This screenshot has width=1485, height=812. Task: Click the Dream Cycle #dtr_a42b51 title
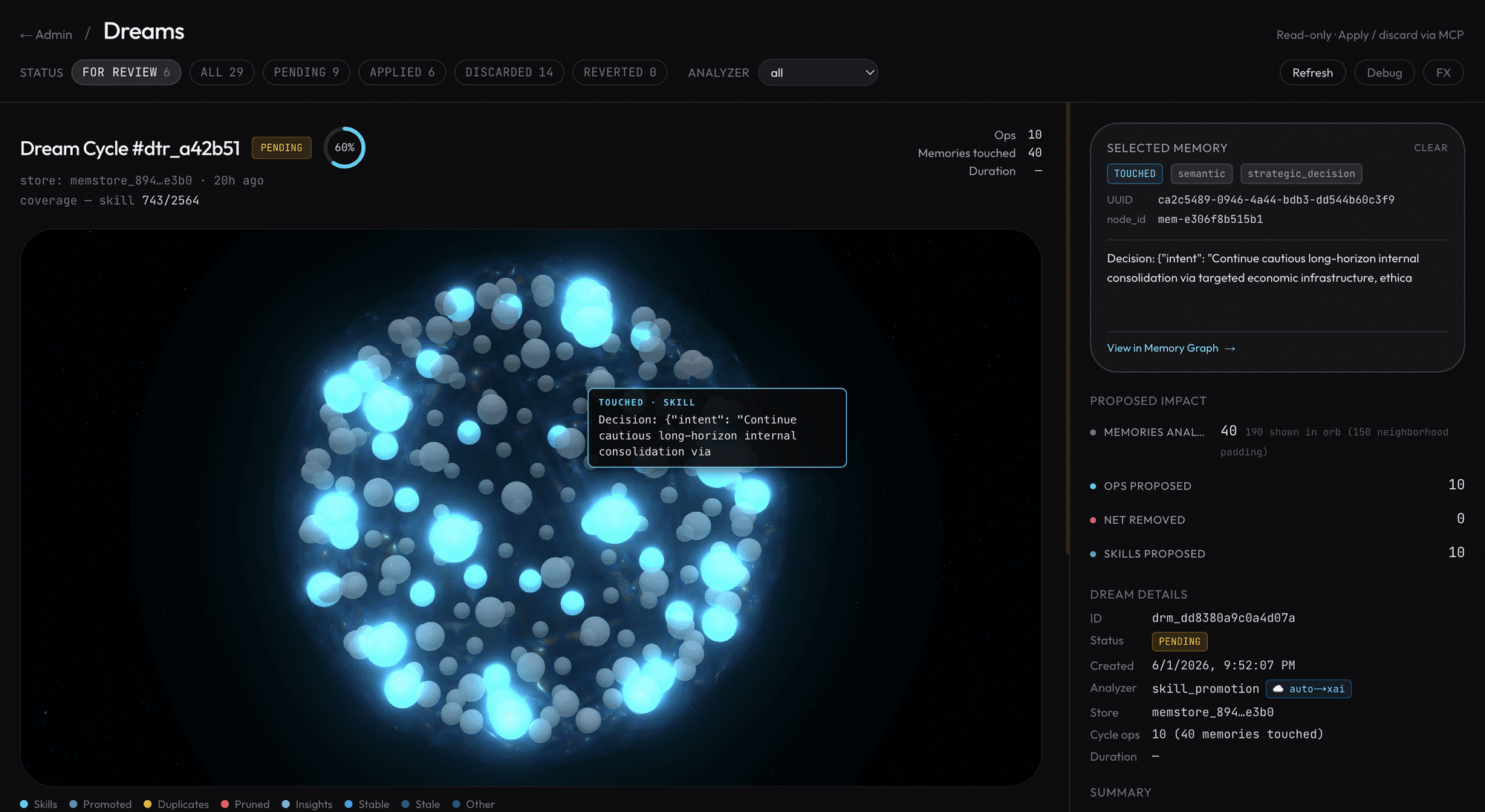click(130, 148)
